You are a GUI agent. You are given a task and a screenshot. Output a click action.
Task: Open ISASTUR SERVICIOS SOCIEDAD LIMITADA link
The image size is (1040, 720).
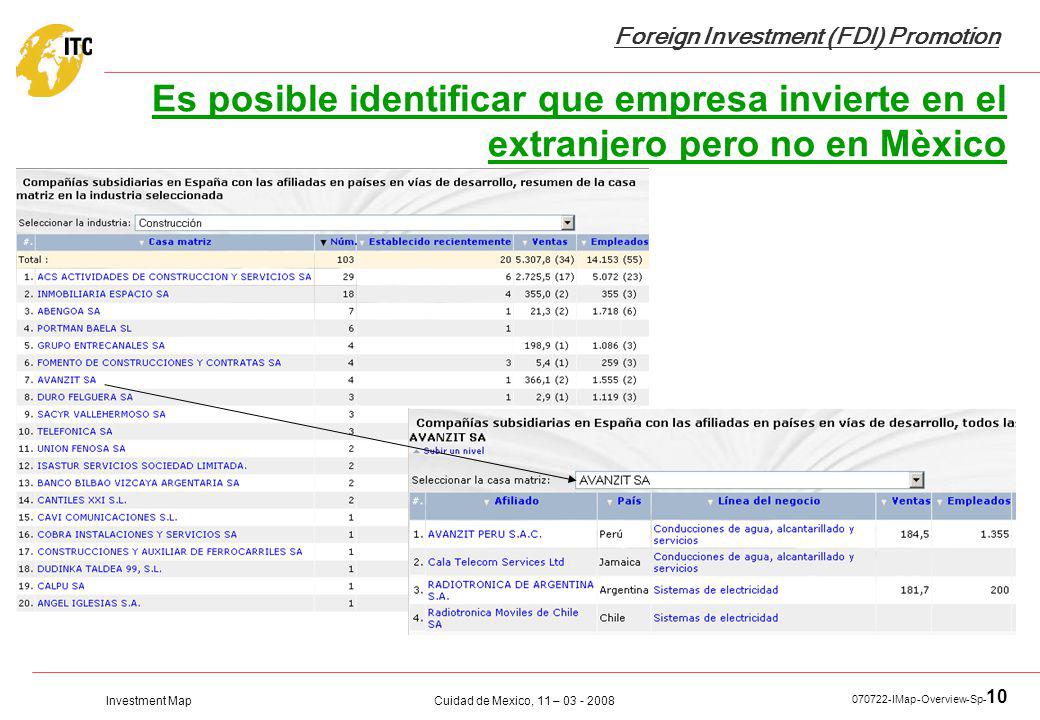click(142, 467)
